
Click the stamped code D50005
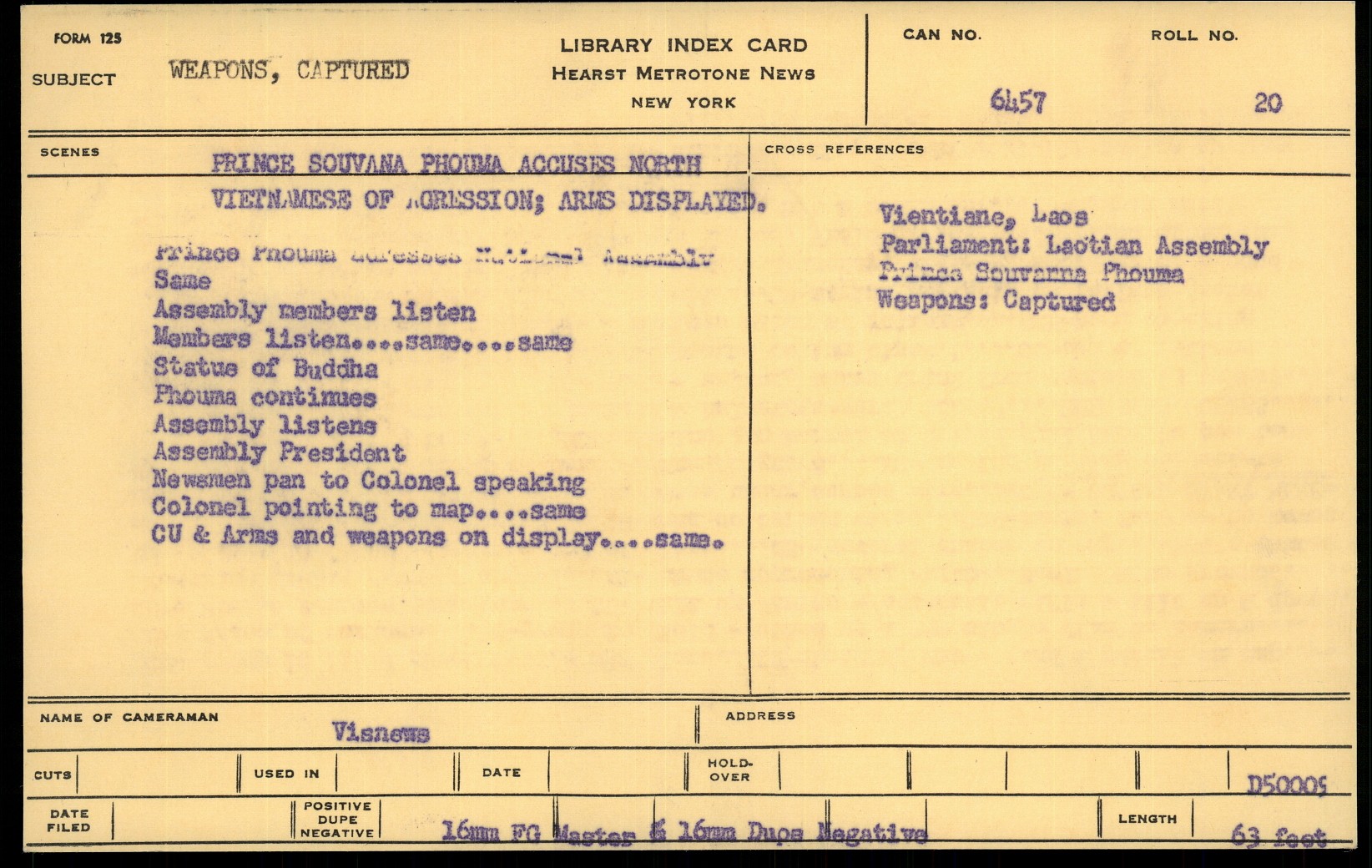pos(1286,785)
